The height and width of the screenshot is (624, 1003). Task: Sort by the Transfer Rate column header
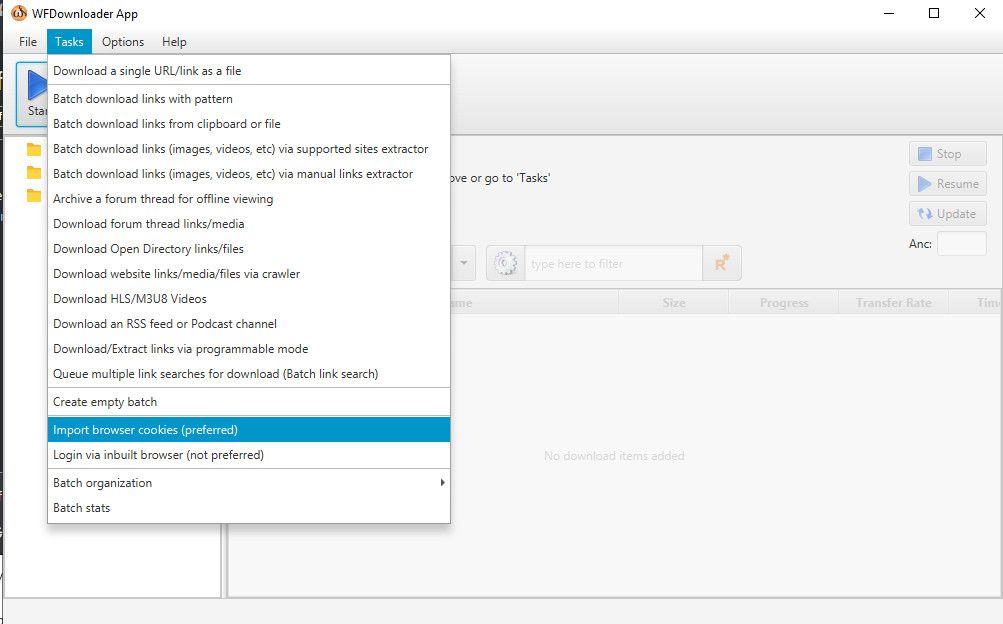894,302
